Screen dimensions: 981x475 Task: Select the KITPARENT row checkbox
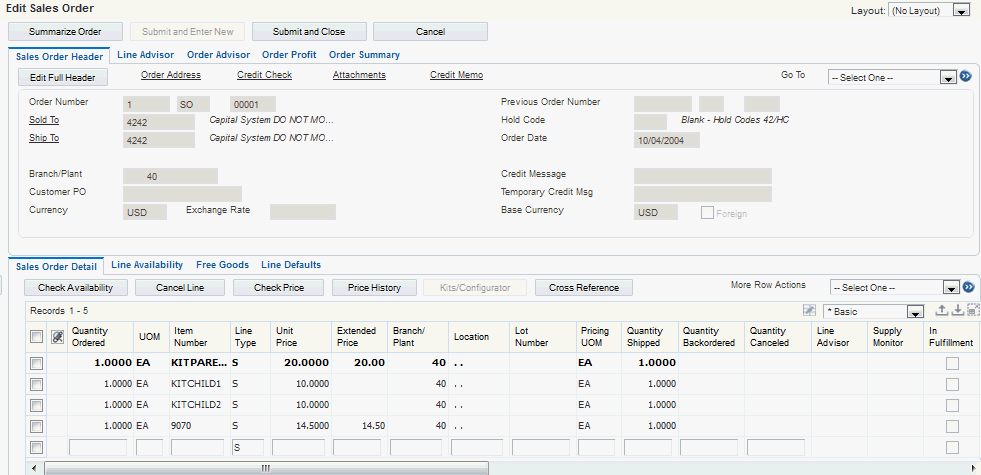[x=37, y=363]
